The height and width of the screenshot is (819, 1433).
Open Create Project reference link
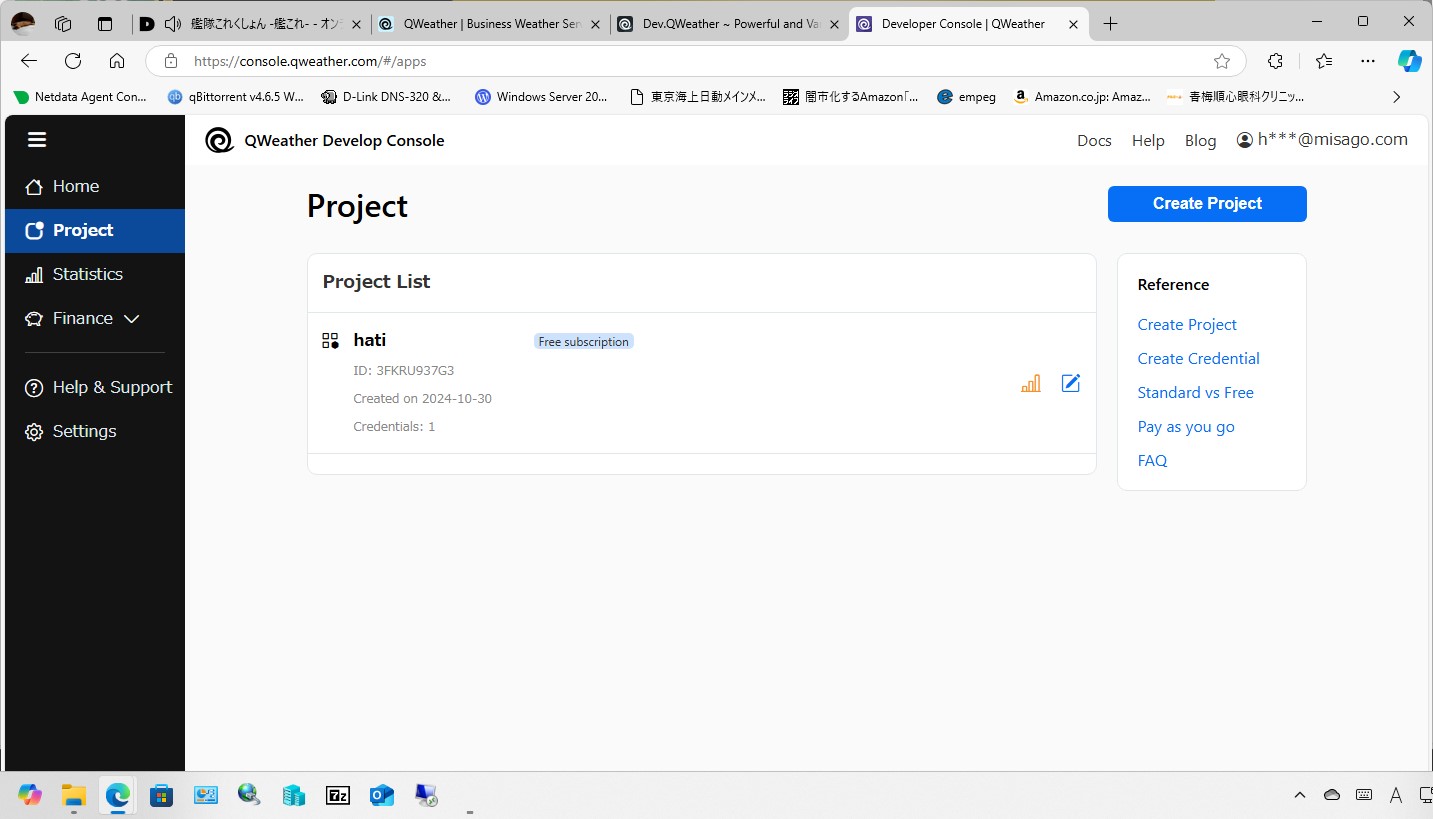(1187, 325)
